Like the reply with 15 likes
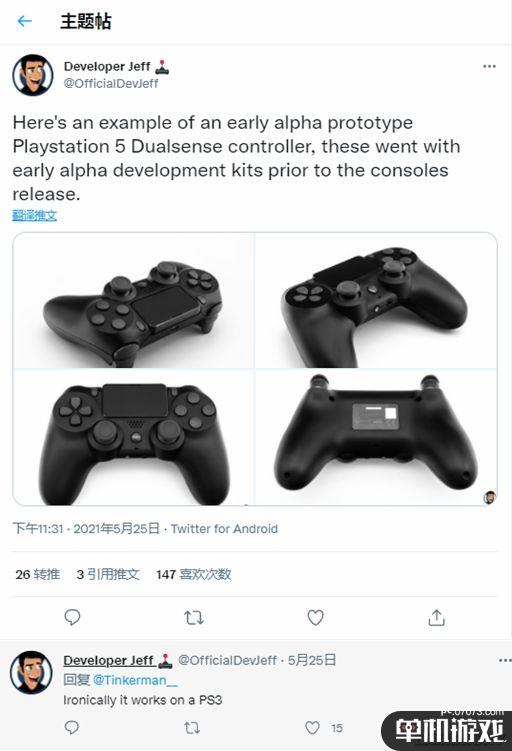512x751 pixels. coord(312,728)
